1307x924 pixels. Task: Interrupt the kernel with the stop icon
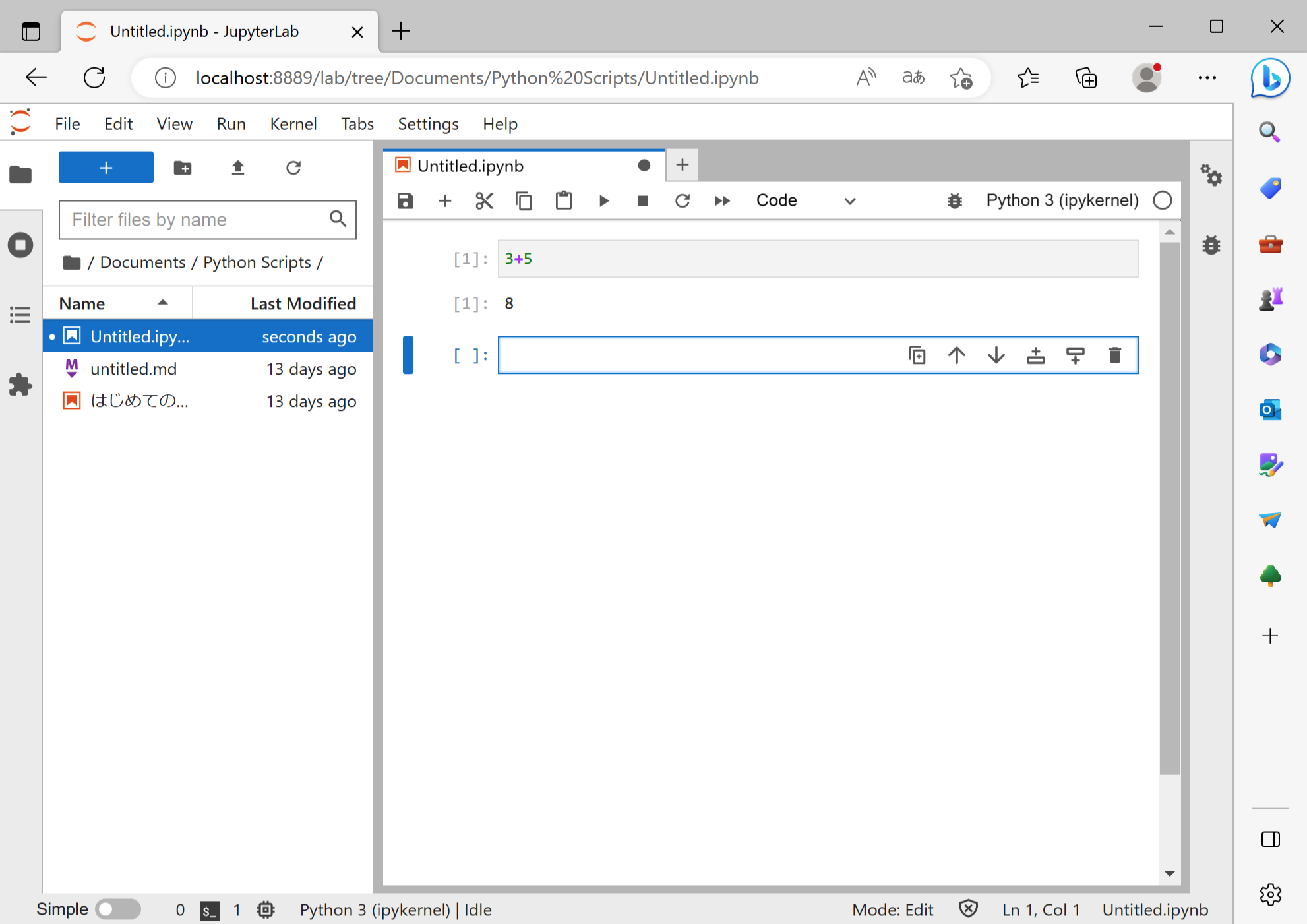643,200
